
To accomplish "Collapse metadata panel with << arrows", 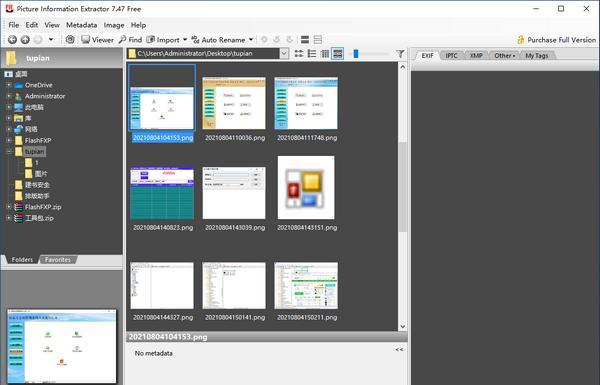I will click(x=399, y=349).
